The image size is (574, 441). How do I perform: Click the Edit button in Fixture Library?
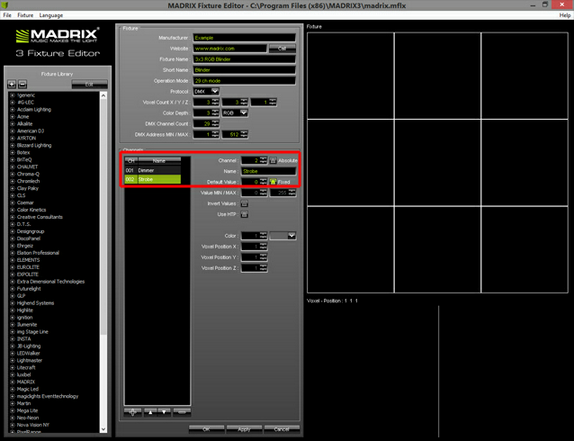click(x=89, y=85)
